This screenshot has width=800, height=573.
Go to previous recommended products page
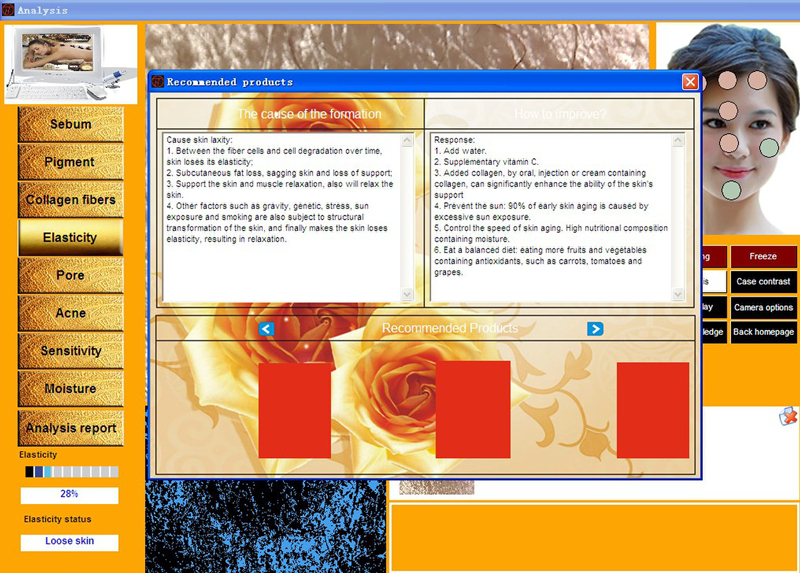click(x=266, y=329)
